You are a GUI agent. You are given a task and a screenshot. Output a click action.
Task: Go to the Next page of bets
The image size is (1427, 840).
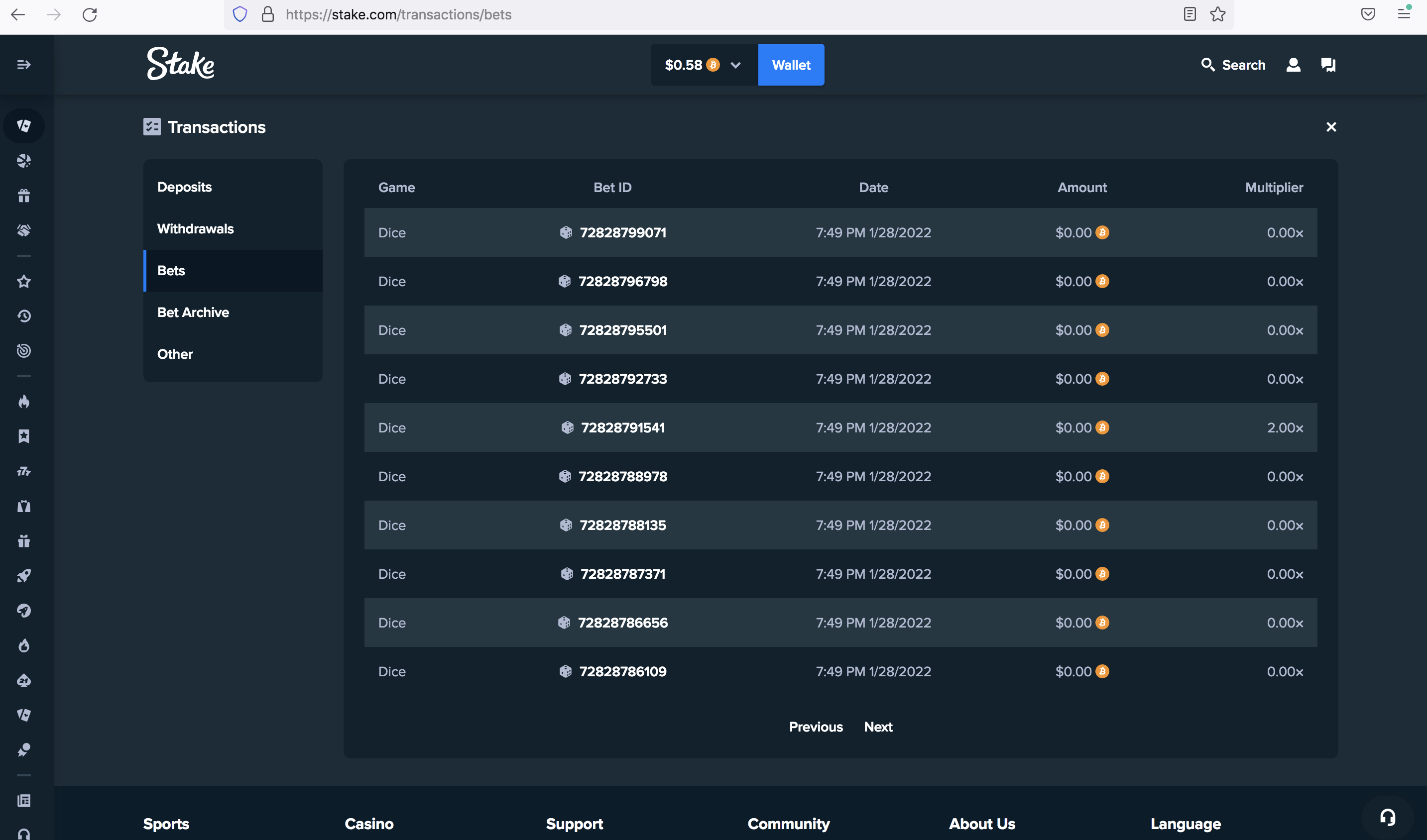tap(878, 727)
